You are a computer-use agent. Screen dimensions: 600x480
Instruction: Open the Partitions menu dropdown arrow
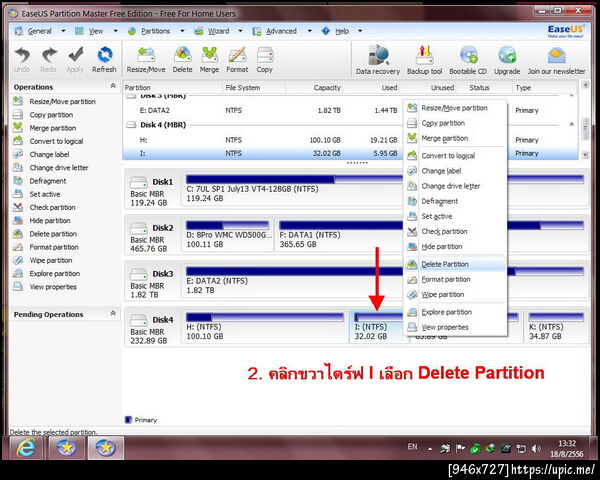point(182,31)
